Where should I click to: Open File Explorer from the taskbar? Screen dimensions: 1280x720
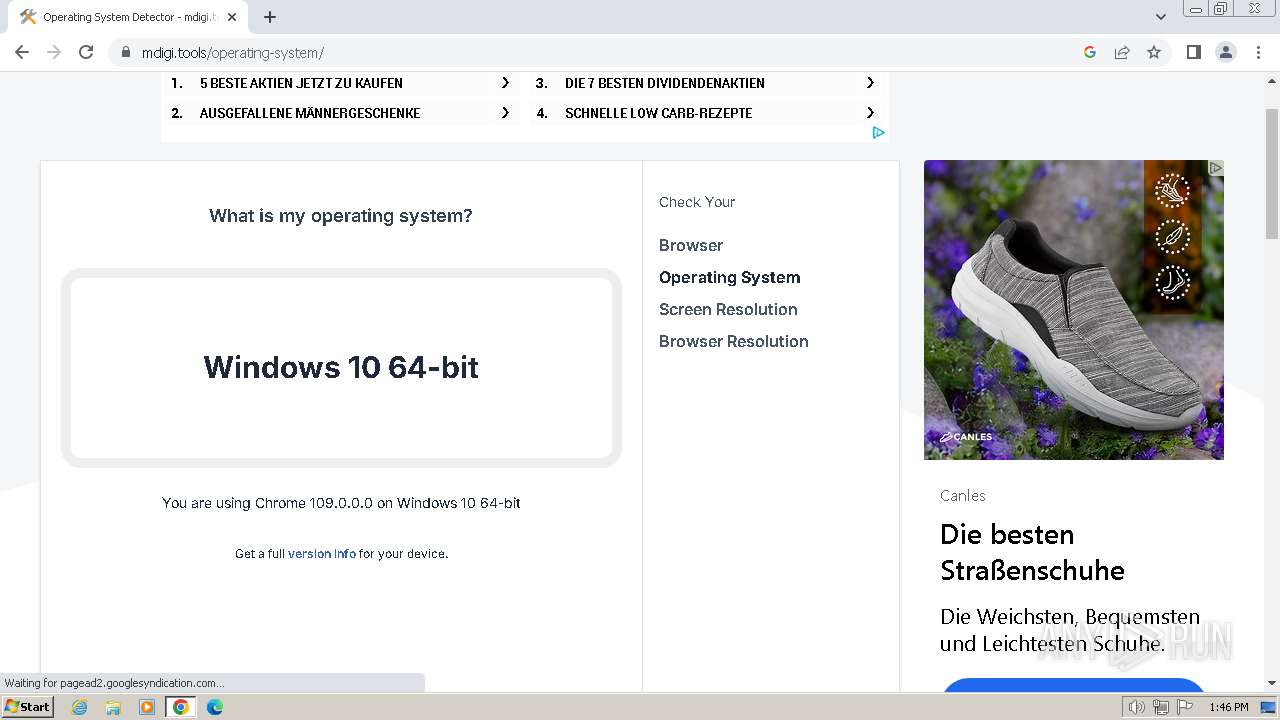click(113, 707)
